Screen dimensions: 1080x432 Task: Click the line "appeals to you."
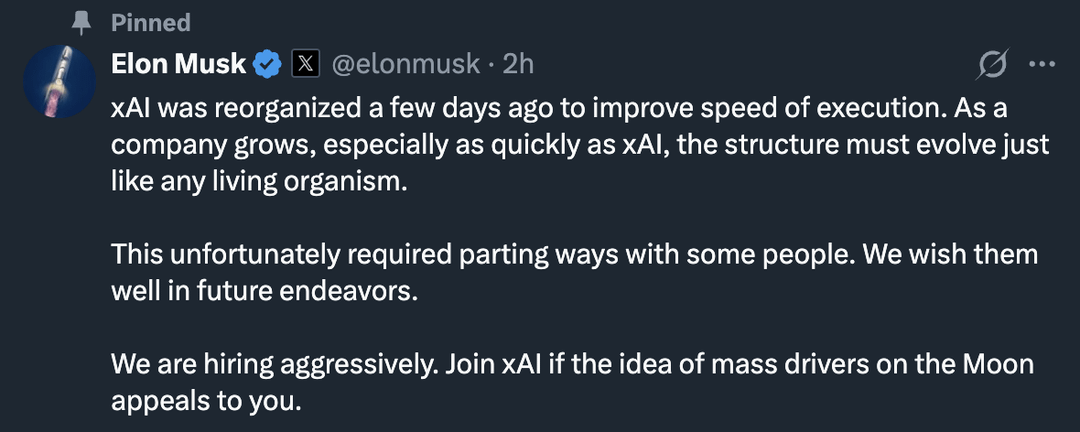pos(206,402)
